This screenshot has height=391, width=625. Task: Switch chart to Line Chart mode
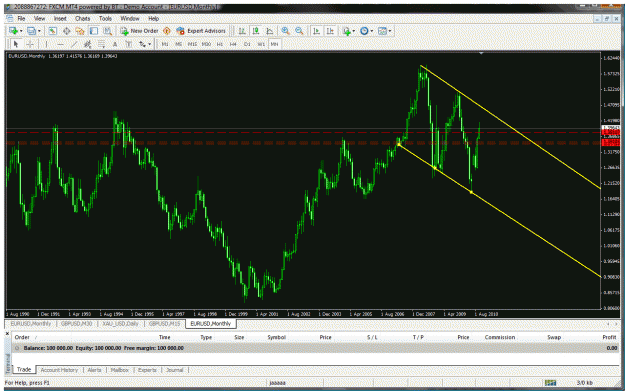point(269,31)
